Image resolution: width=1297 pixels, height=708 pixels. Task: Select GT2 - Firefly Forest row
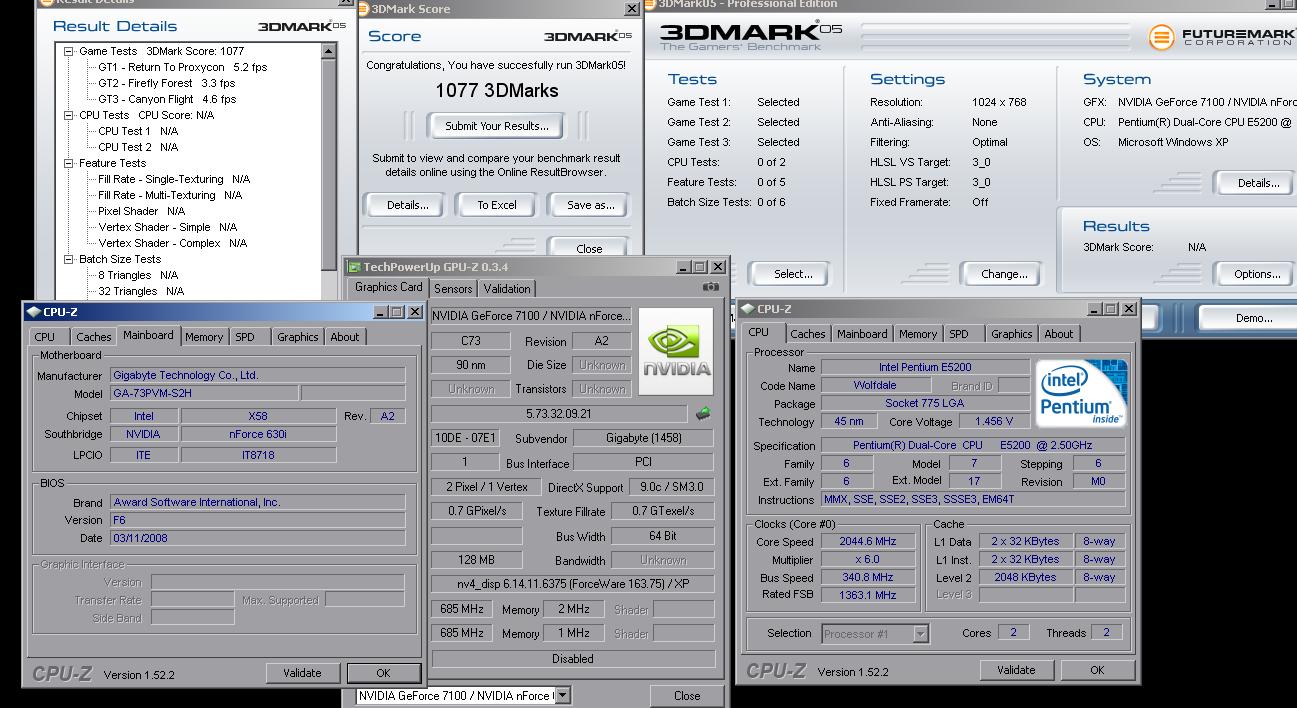(166, 83)
